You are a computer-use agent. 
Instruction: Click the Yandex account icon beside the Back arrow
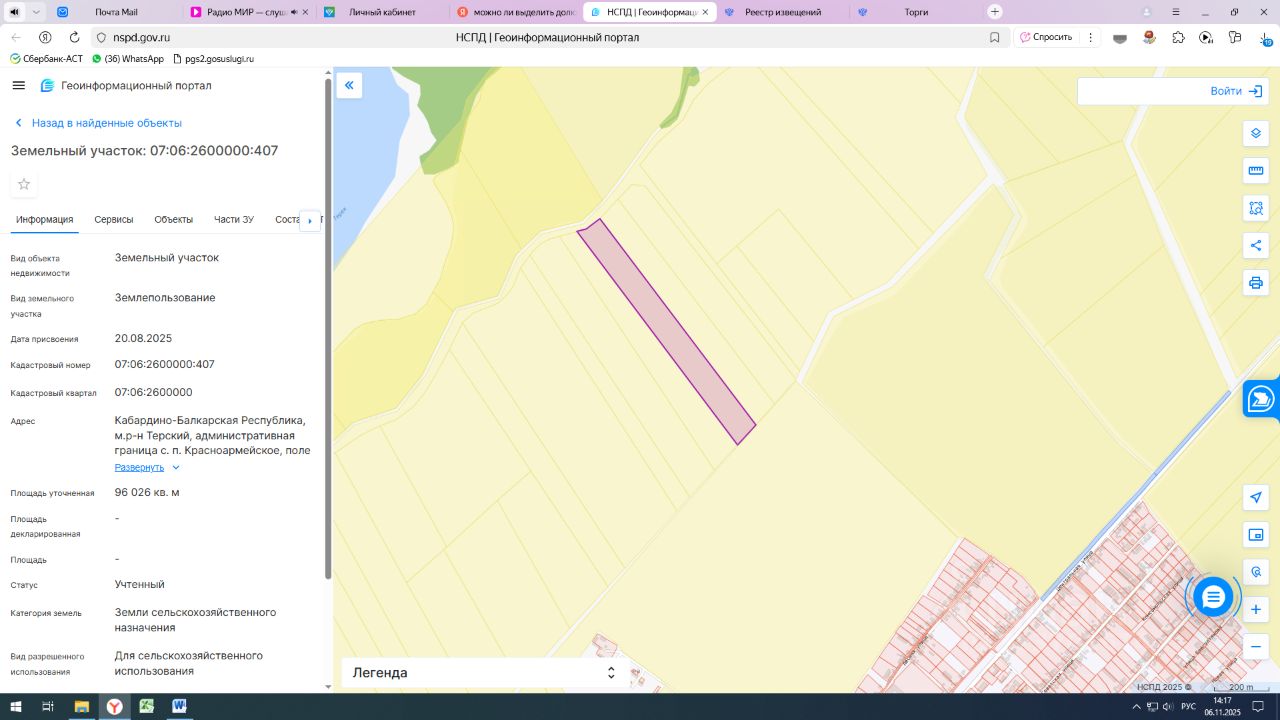click(x=45, y=37)
